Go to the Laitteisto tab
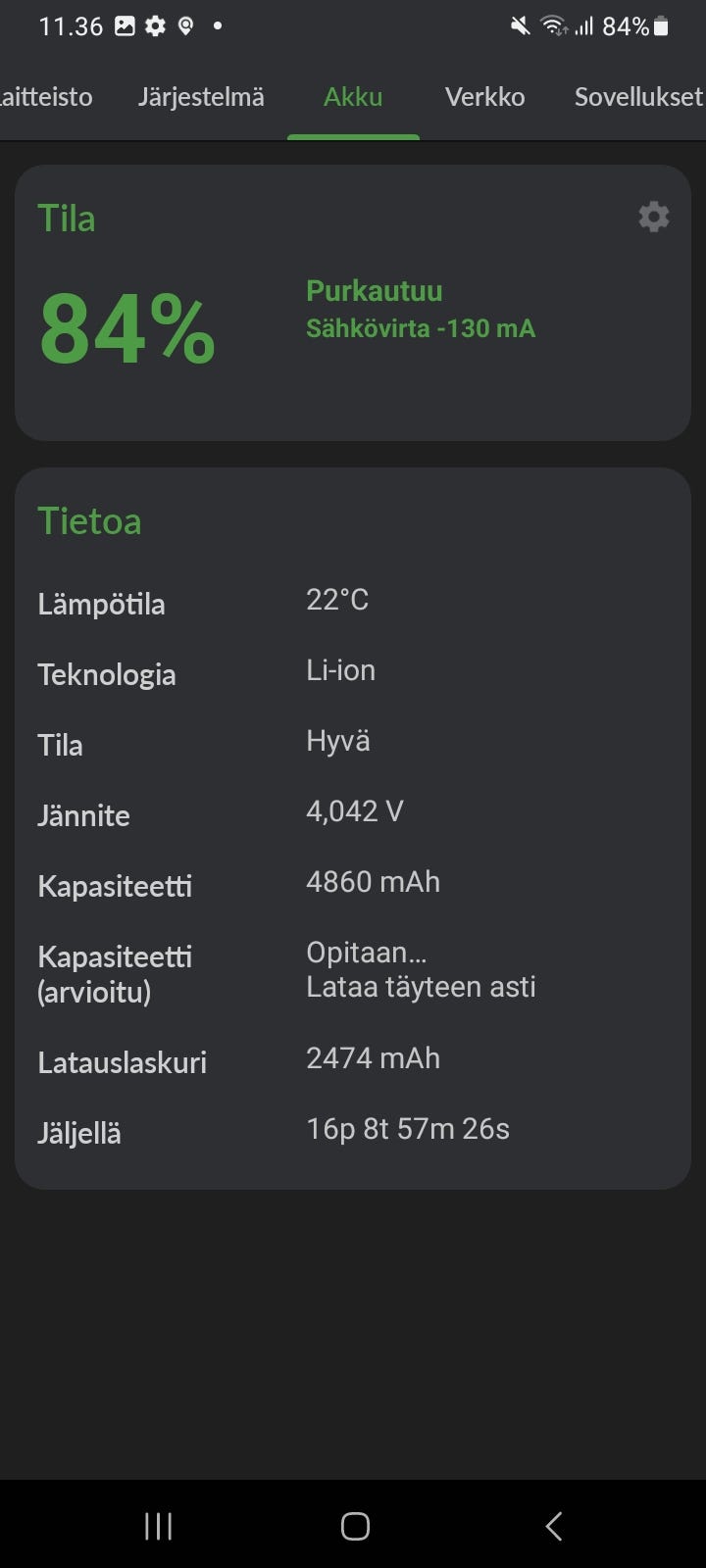The image size is (706, 1568). (x=46, y=97)
